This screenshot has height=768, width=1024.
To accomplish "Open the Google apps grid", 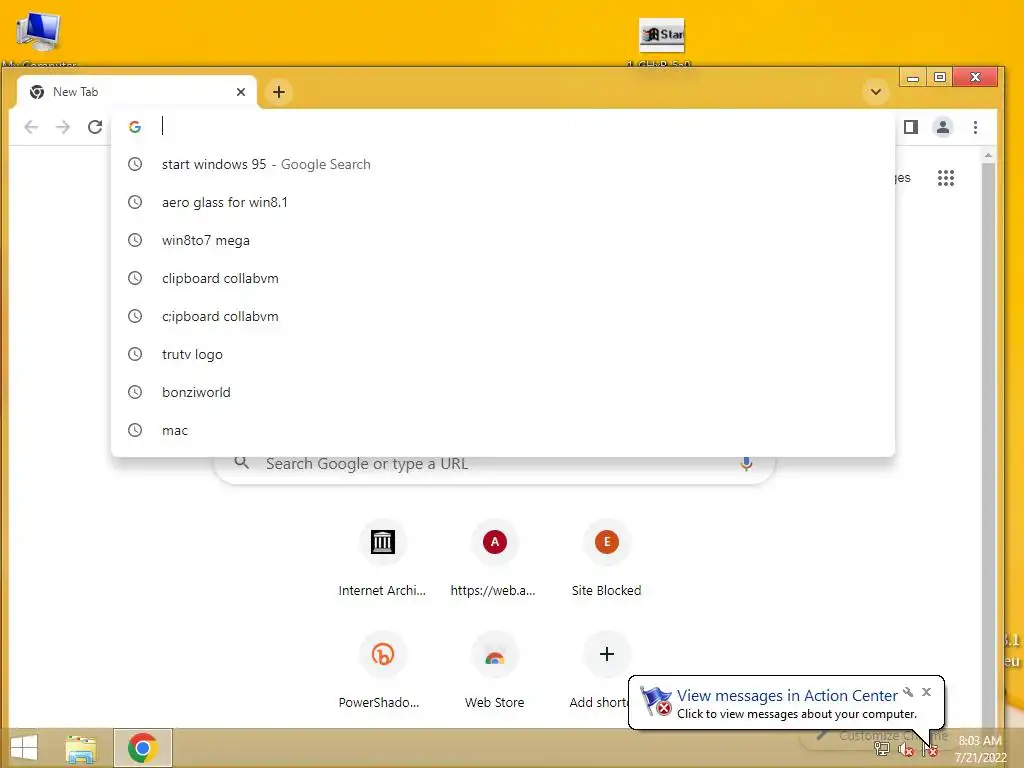I will point(946,178).
